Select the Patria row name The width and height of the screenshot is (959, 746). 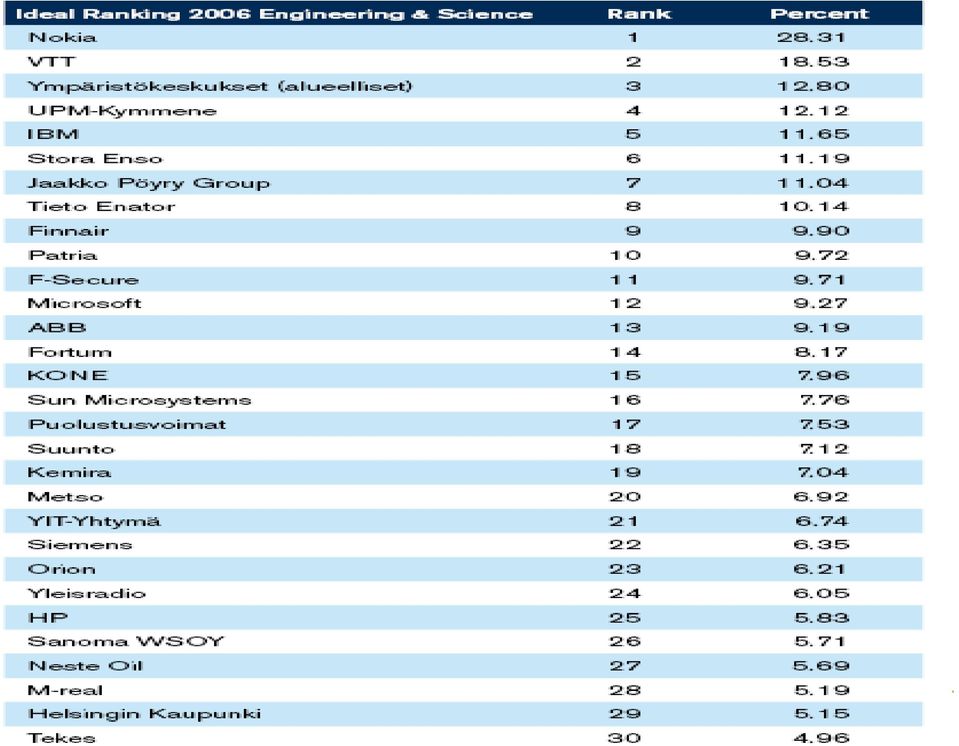pyautogui.click(x=62, y=255)
